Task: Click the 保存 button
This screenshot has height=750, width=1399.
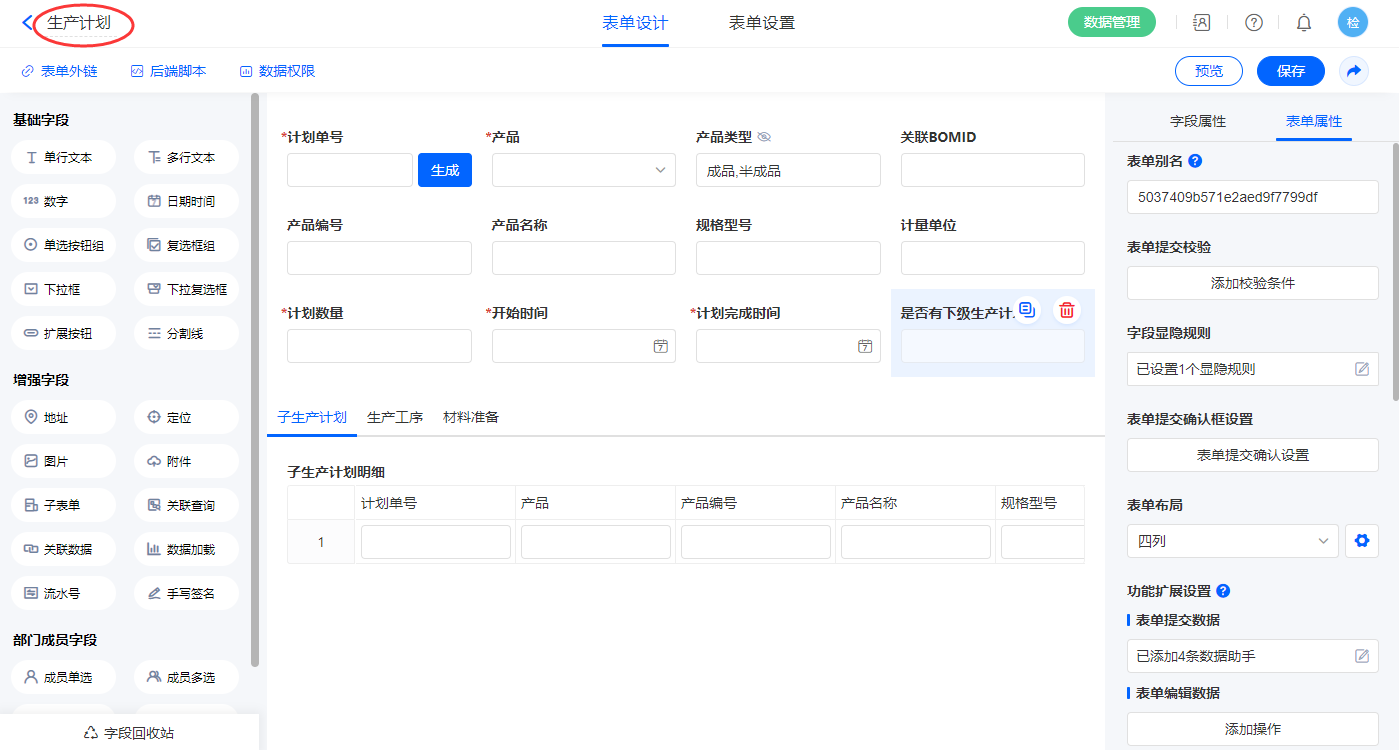Action: point(1290,71)
